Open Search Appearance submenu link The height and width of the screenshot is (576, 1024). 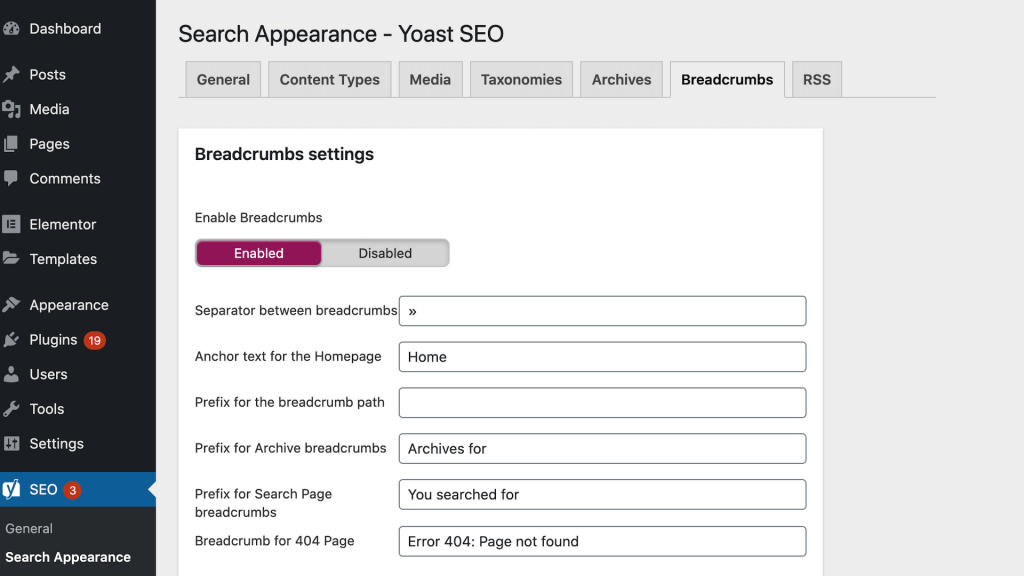68,557
